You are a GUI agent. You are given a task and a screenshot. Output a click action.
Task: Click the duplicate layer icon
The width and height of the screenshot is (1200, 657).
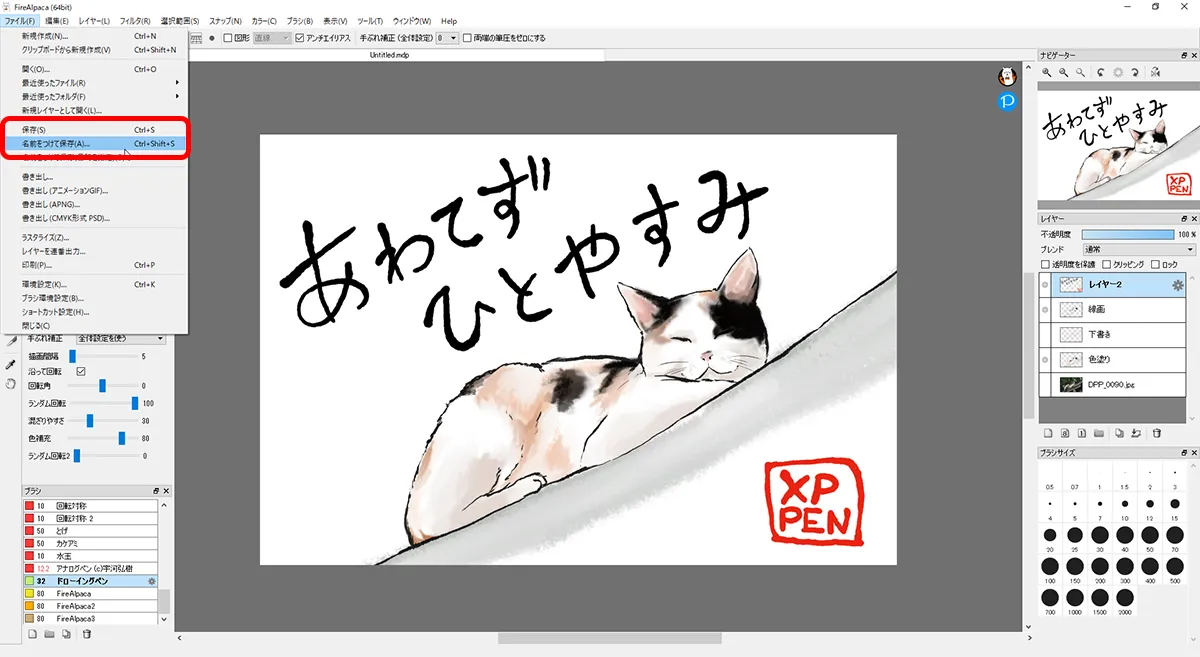(x=1120, y=433)
